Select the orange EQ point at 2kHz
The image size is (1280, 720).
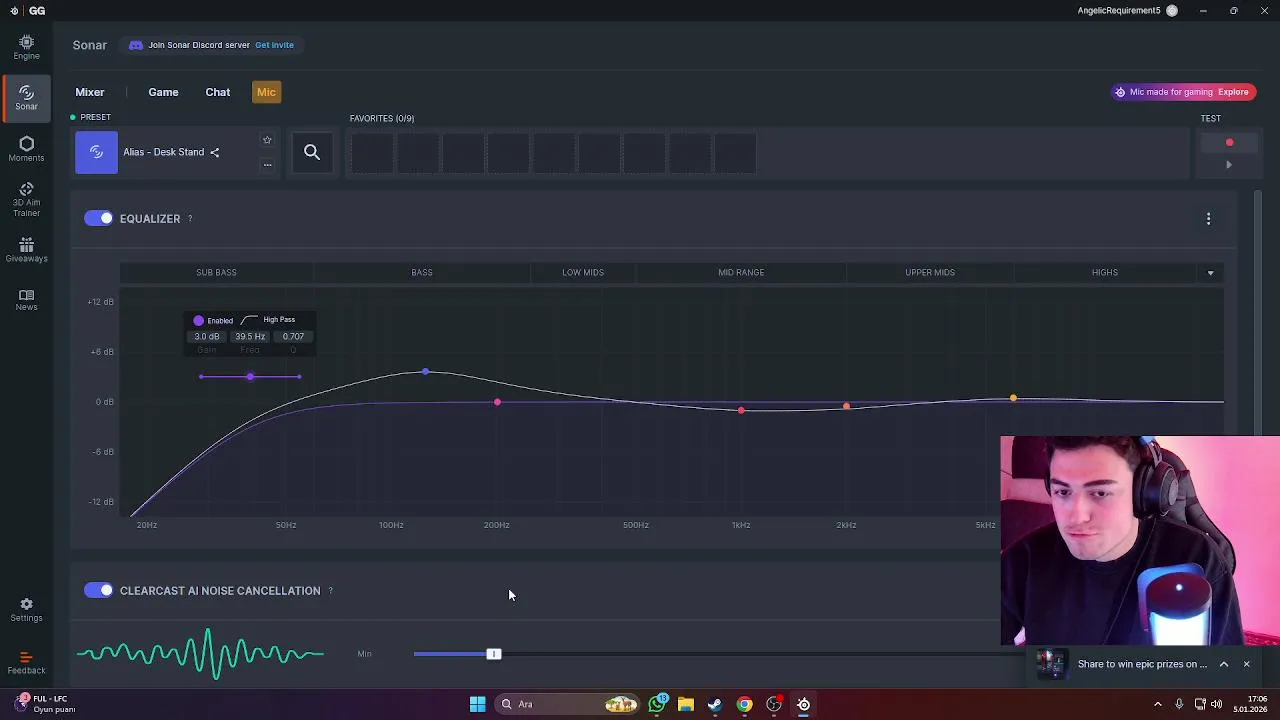[x=846, y=406]
